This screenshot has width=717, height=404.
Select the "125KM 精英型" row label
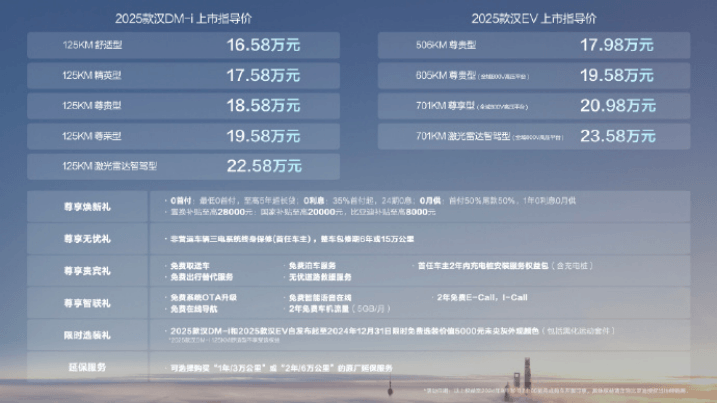(x=92, y=75)
